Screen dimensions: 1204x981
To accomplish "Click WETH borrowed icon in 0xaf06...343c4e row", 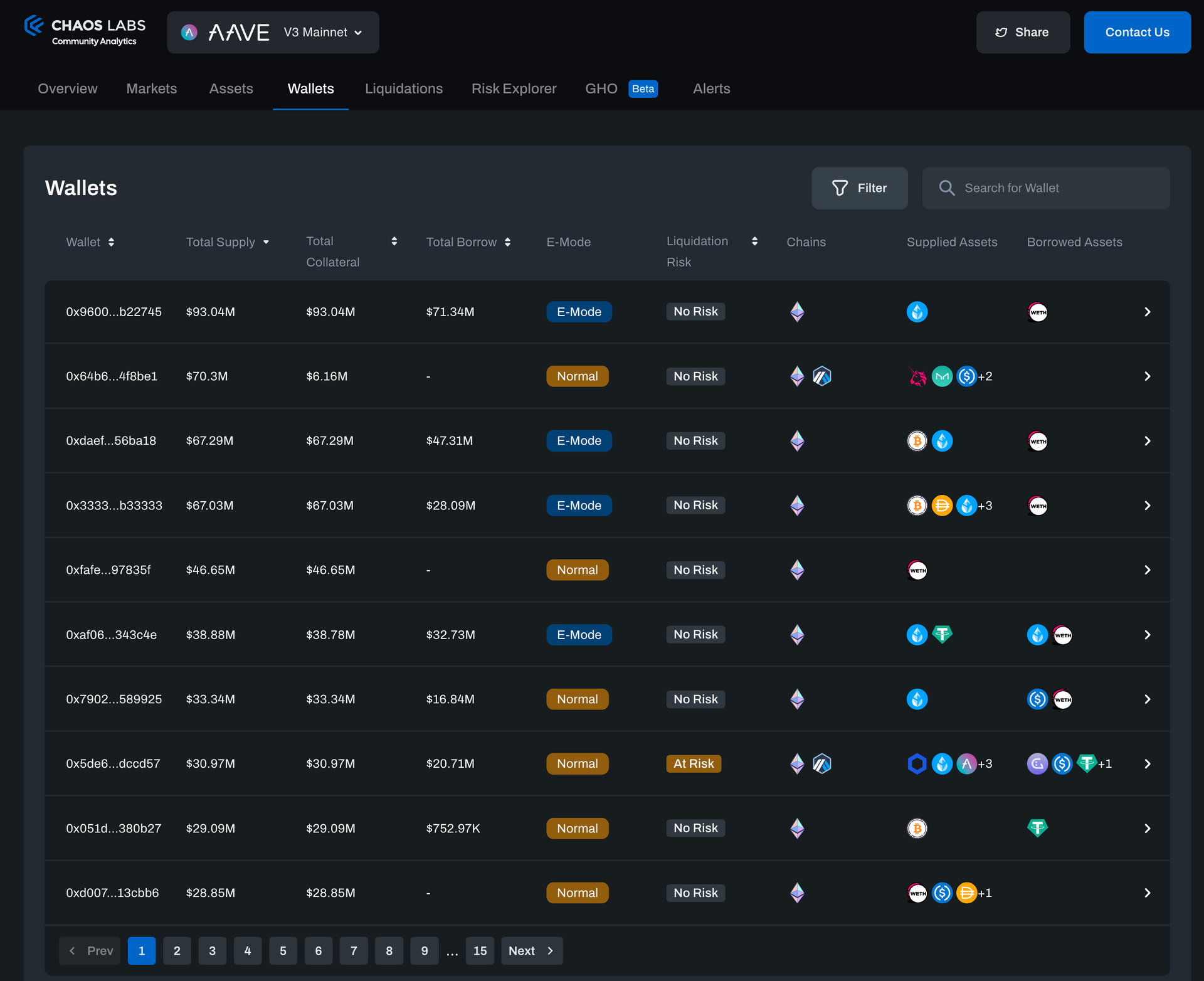I will 1062,635.
